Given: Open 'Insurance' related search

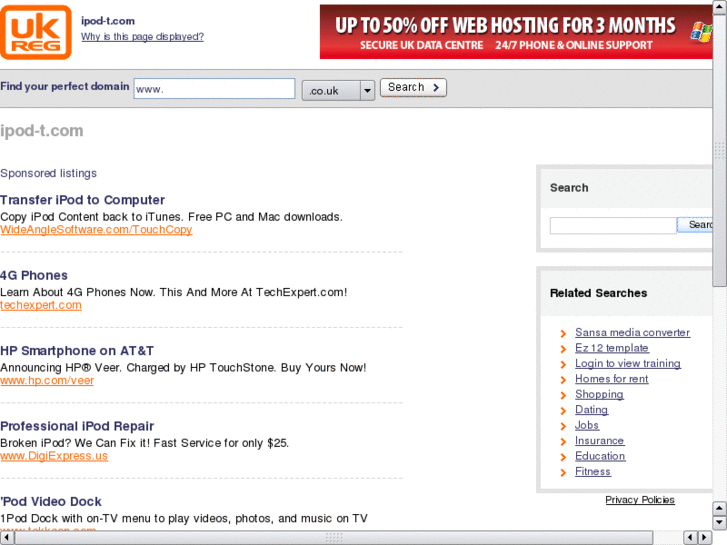Looking at the screenshot, I should (599, 441).
